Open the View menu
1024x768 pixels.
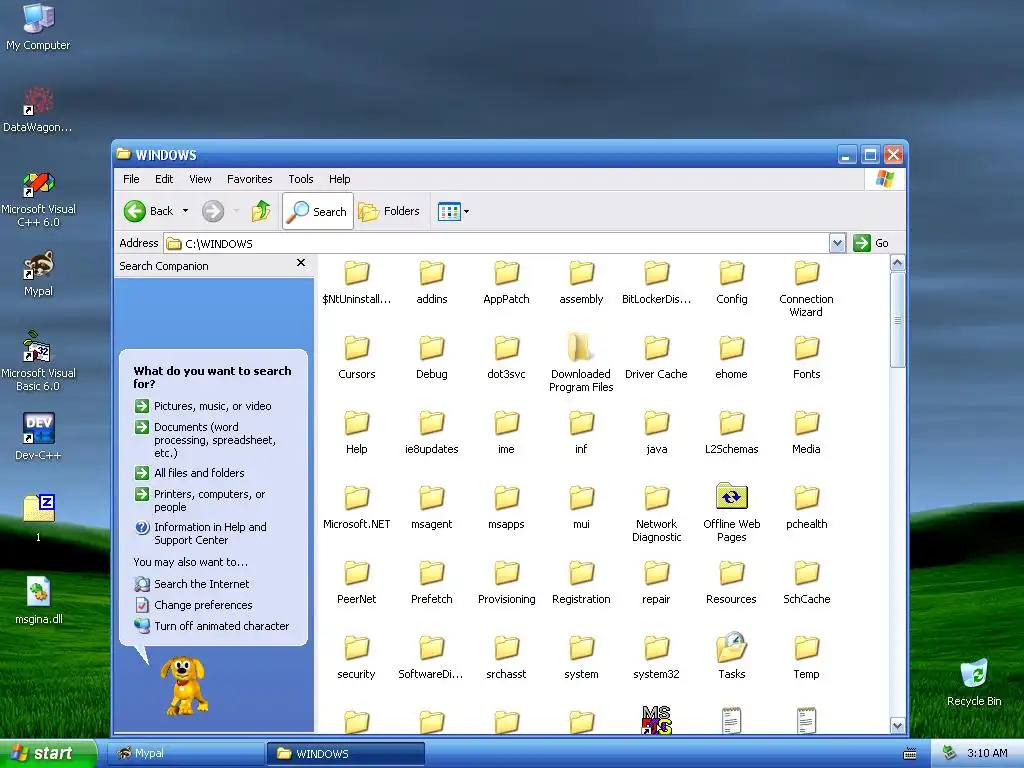click(x=200, y=179)
